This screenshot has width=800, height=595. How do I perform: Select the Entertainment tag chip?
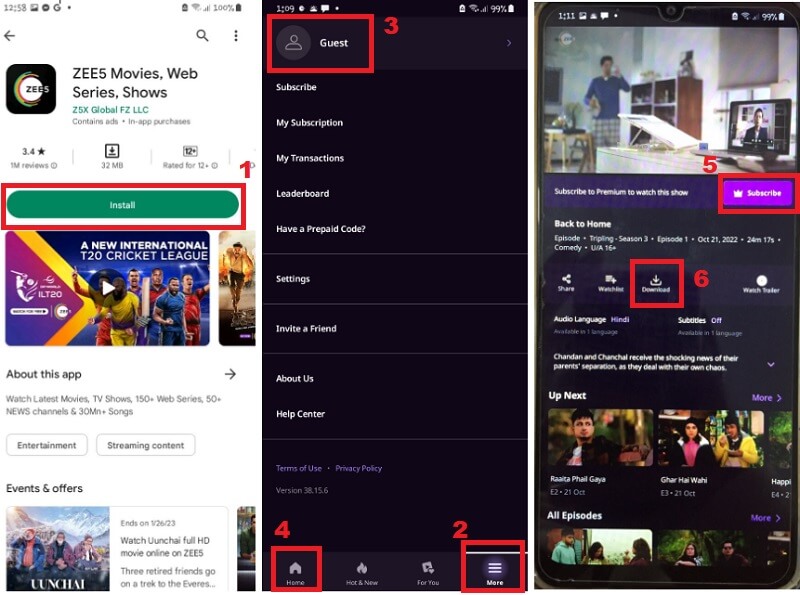[47, 445]
